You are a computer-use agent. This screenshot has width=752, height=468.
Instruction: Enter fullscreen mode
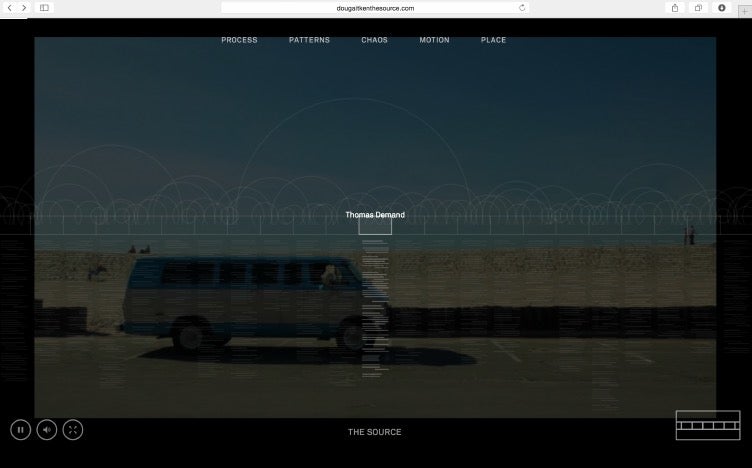[73, 430]
